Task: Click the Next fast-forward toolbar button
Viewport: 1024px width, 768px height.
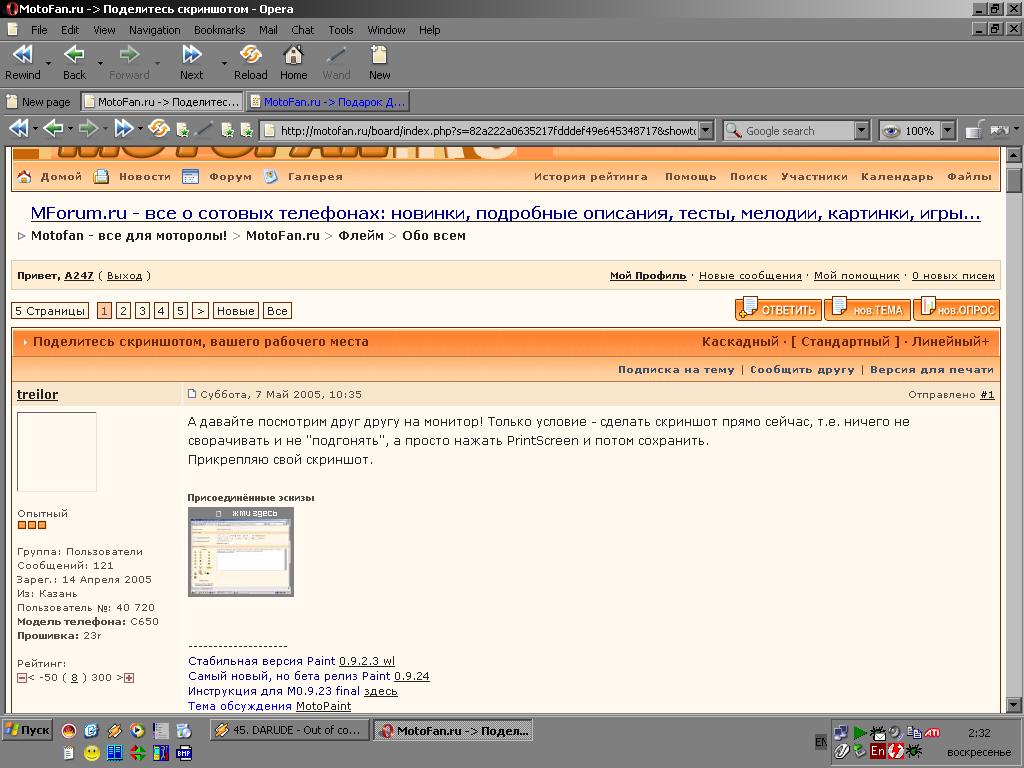Action: (191, 62)
